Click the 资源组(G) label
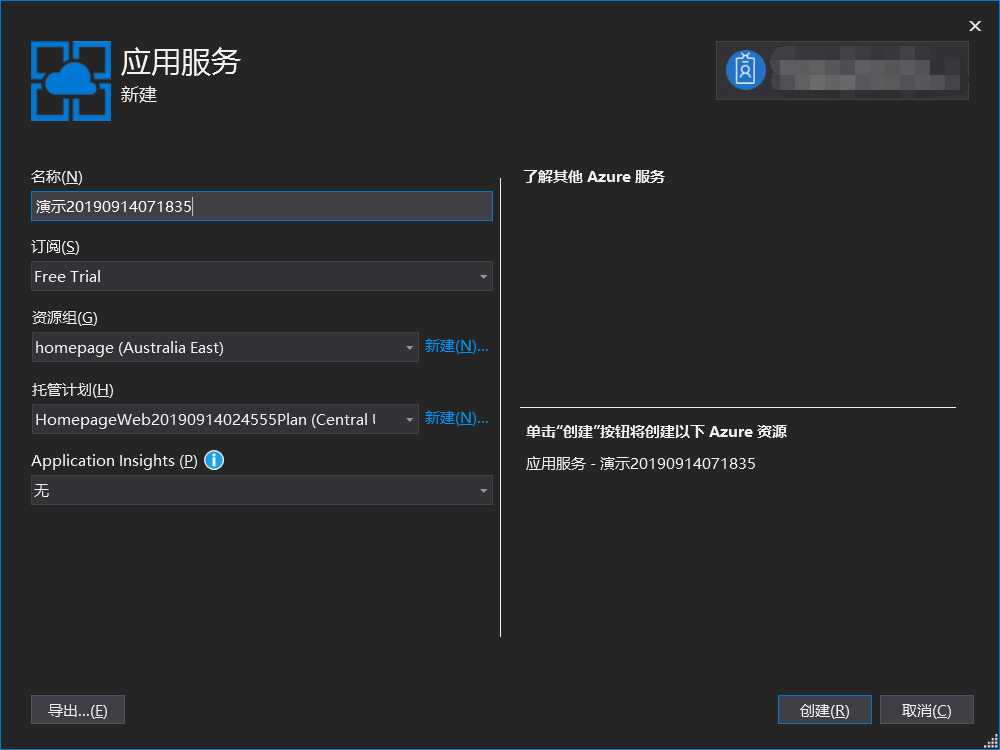 tap(64, 318)
